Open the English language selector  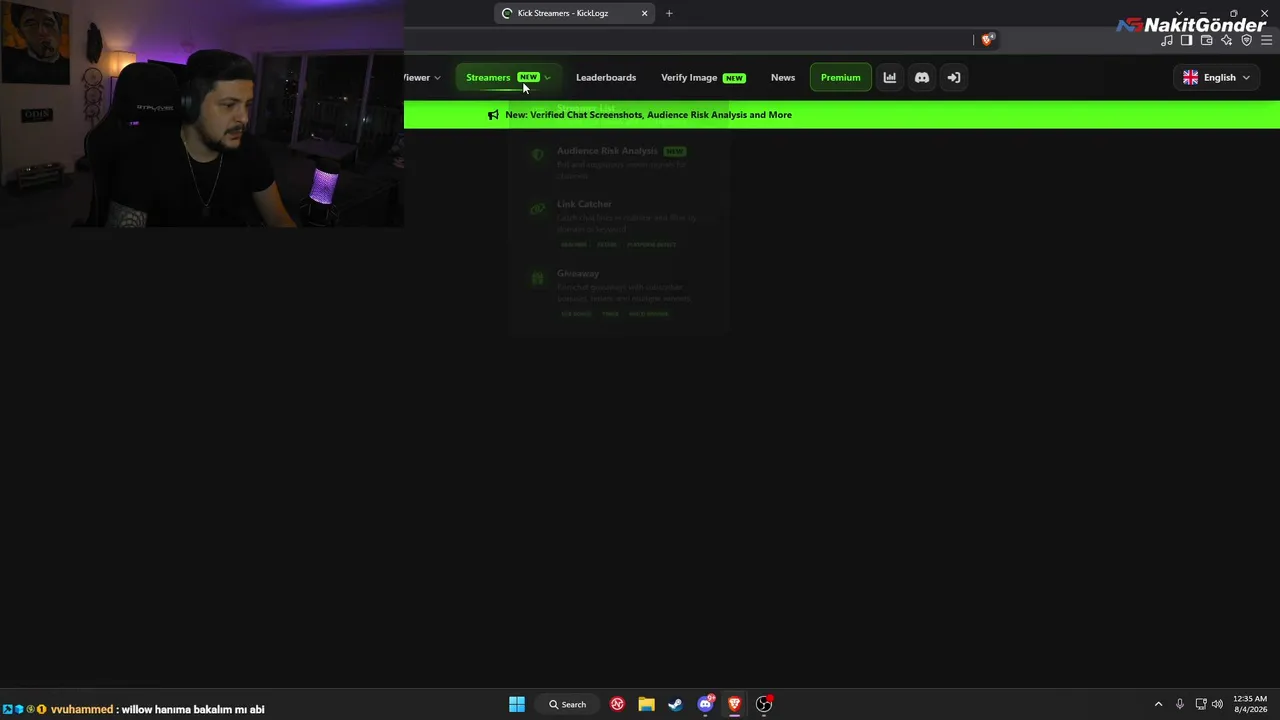click(x=1216, y=77)
